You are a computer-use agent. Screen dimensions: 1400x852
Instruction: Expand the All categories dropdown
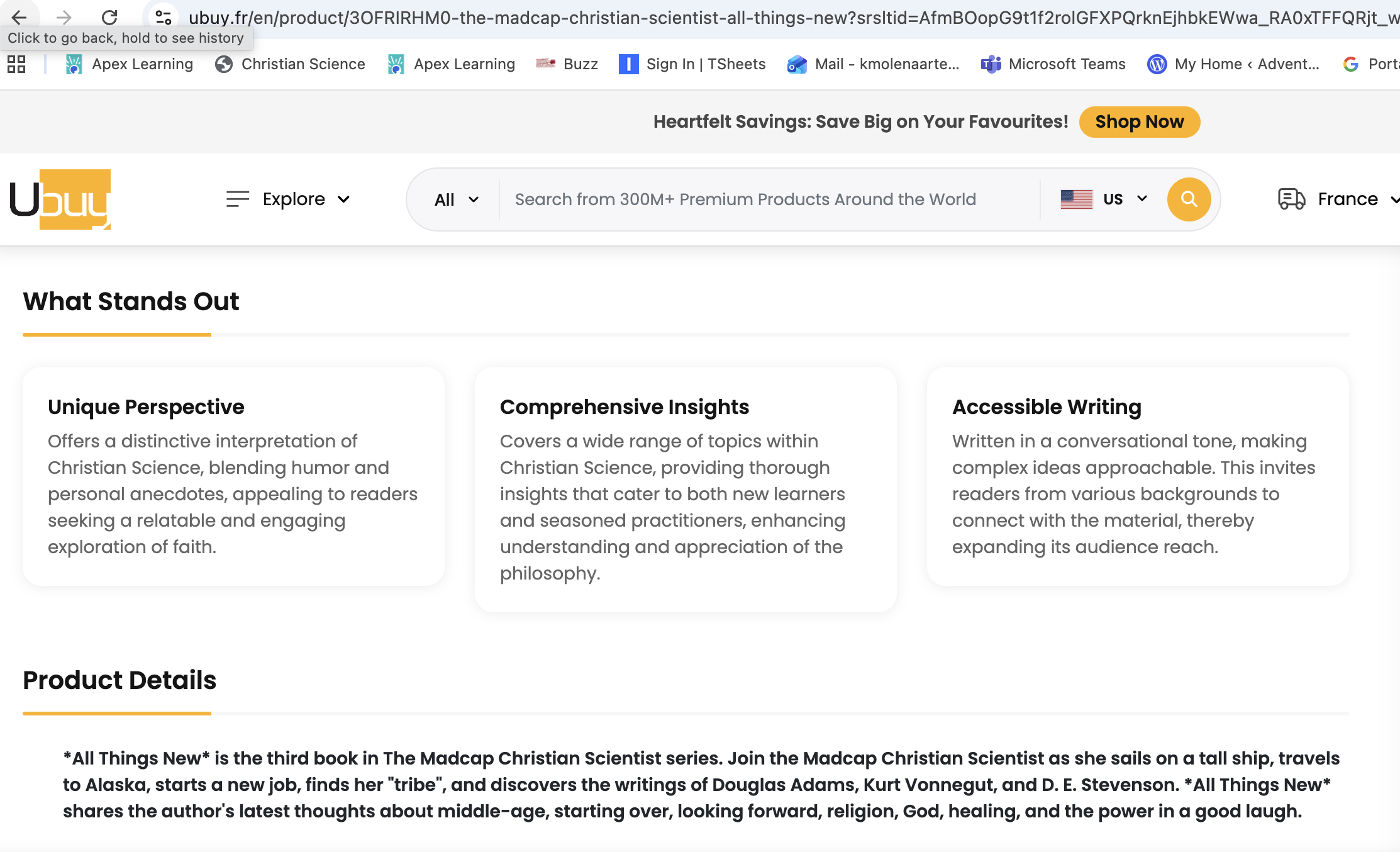(456, 199)
